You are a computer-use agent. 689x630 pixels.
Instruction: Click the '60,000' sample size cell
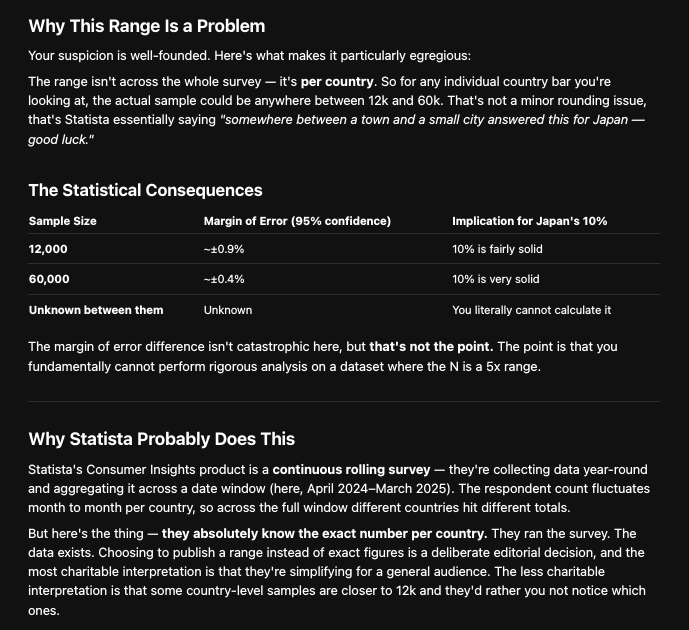pyautogui.click(x=49, y=279)
